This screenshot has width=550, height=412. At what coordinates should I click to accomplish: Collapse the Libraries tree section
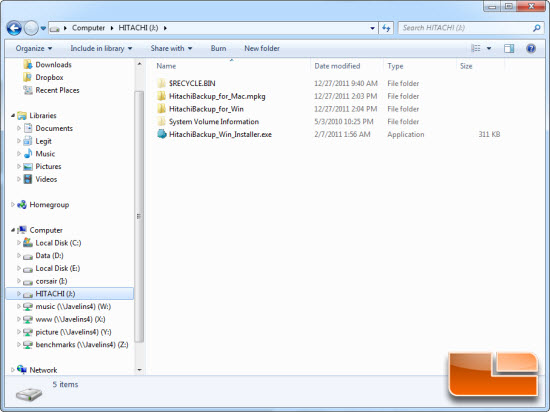pos(13,115)
